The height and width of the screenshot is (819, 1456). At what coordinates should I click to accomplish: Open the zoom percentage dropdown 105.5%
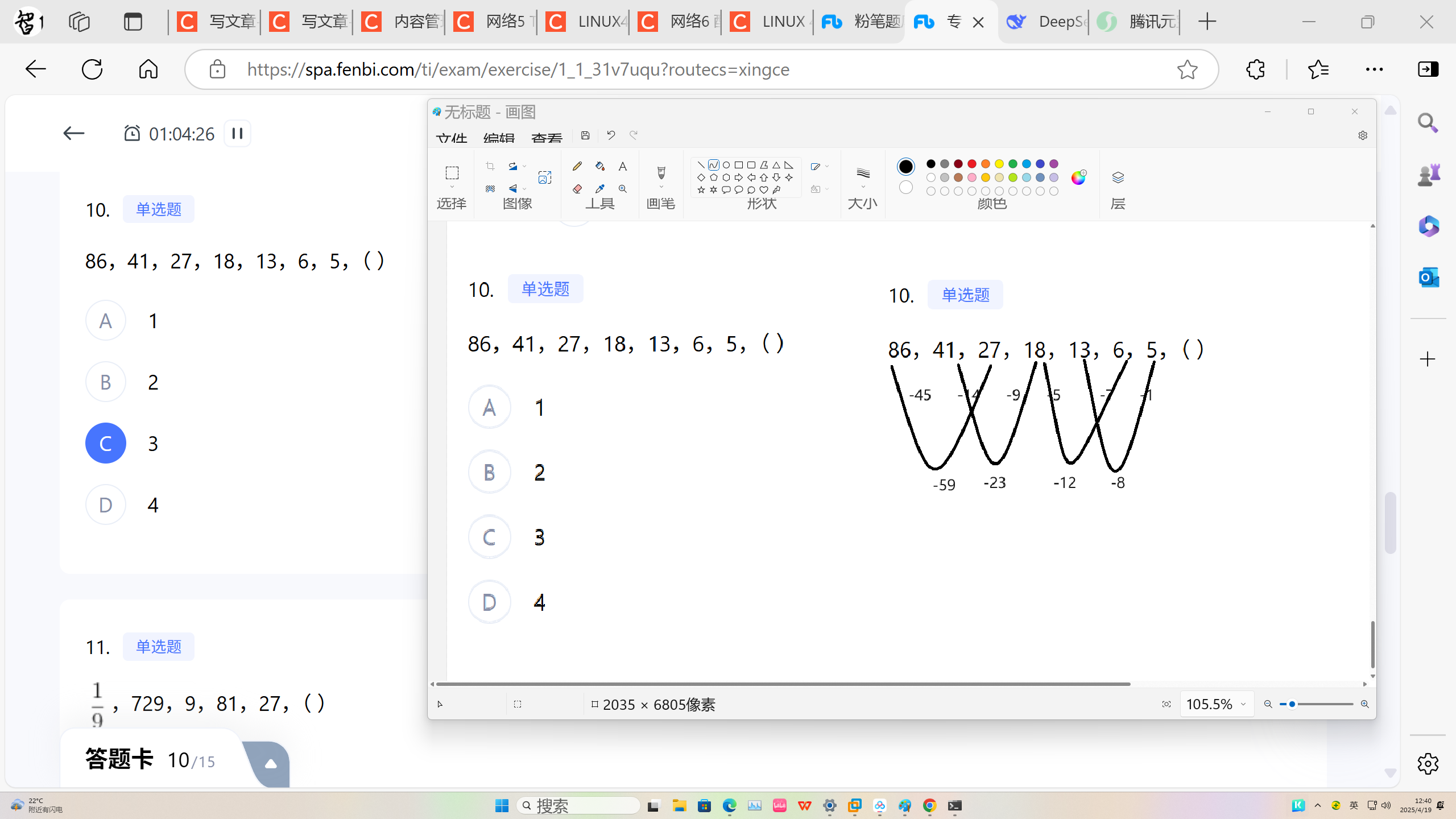pyautogui.click(x=1243, y=704)
